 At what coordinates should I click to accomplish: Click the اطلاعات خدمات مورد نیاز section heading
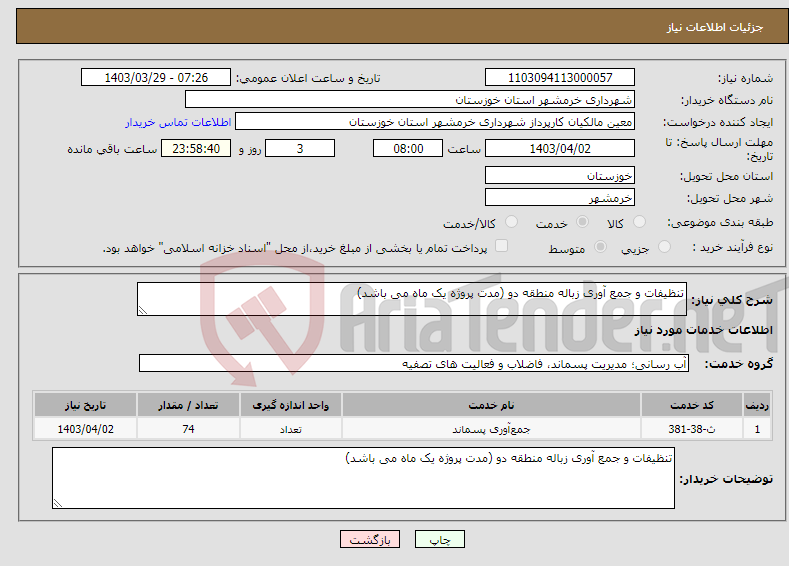point(703,330)
